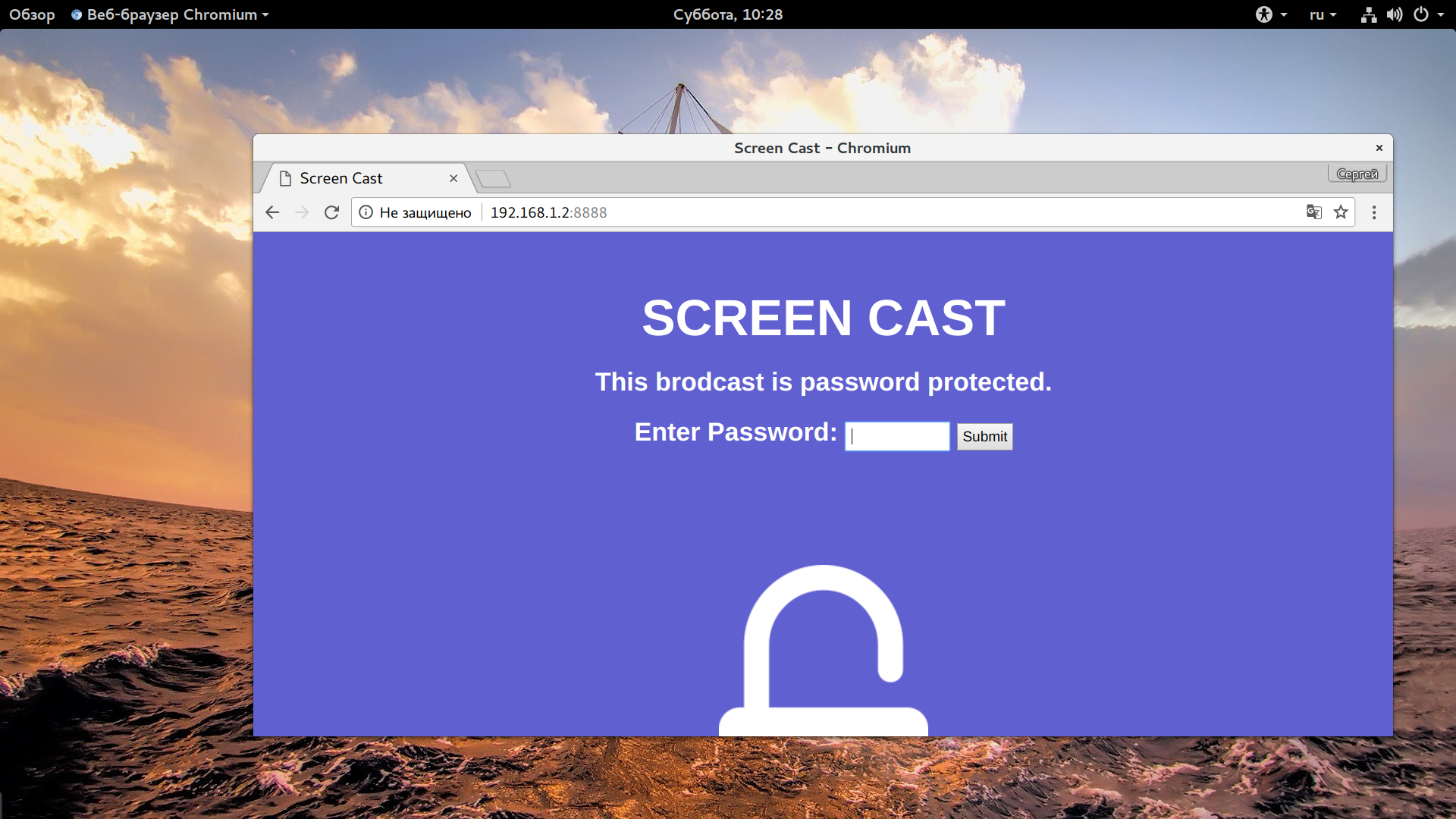Go back using the browser back arrow
Image resolution: width=1456 pixels, height=819 pixels.
272,212
